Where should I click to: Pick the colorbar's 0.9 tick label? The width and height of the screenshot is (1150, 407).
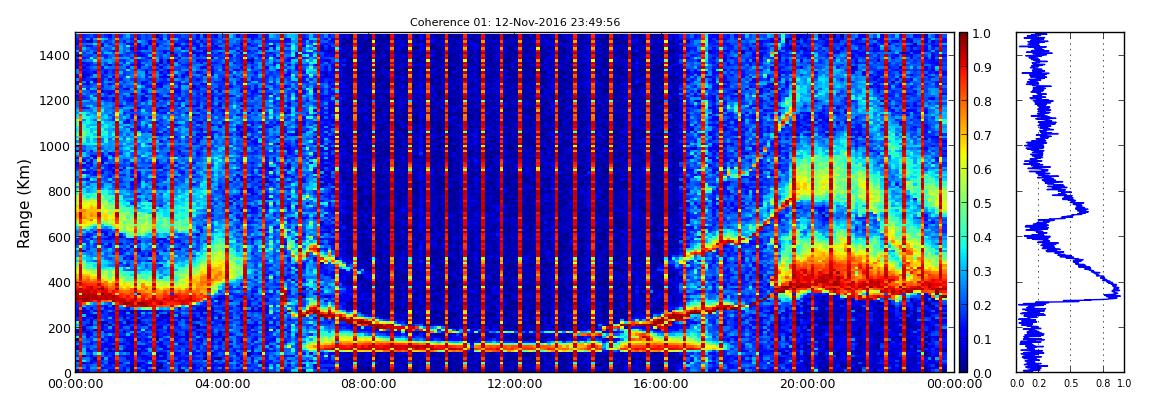coord(983,67)
